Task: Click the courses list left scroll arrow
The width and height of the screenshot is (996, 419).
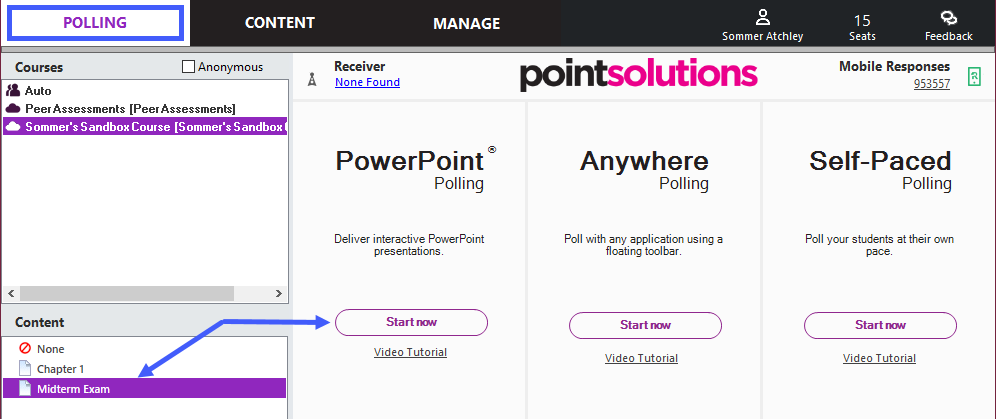Action: [x=11, y=293]
